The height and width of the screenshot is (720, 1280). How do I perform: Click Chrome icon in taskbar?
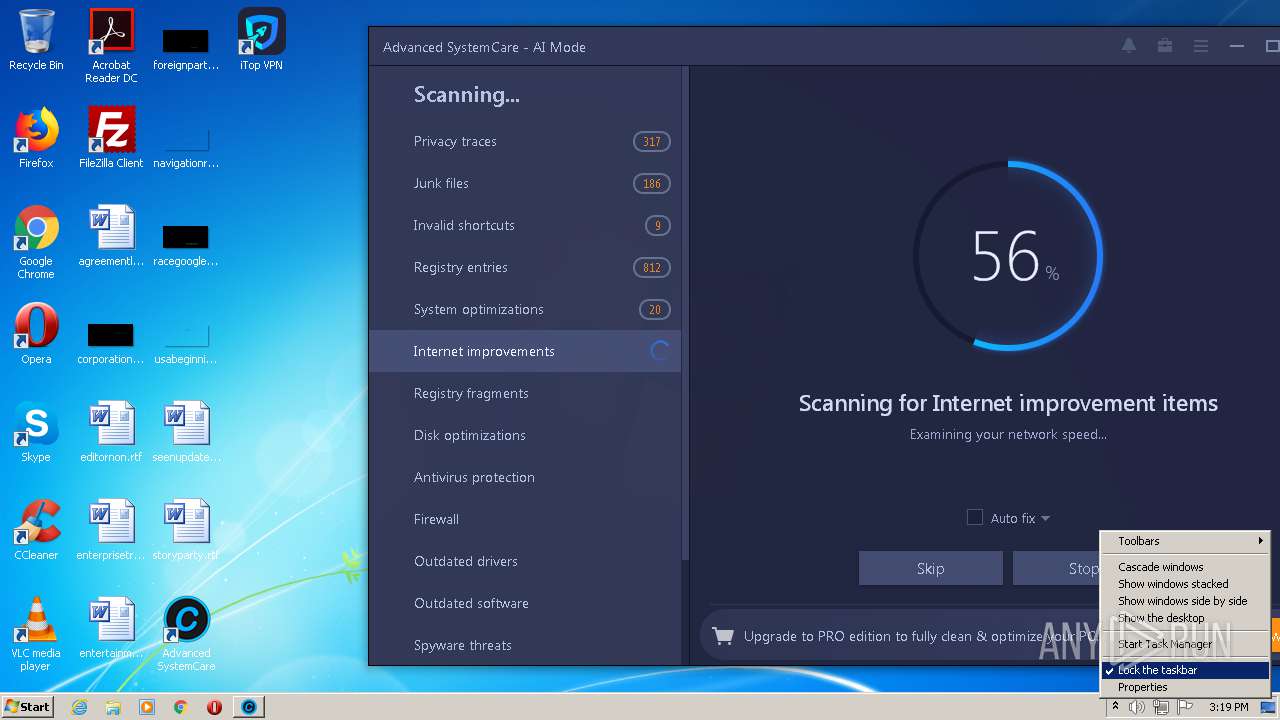click(x=180, y=707)
